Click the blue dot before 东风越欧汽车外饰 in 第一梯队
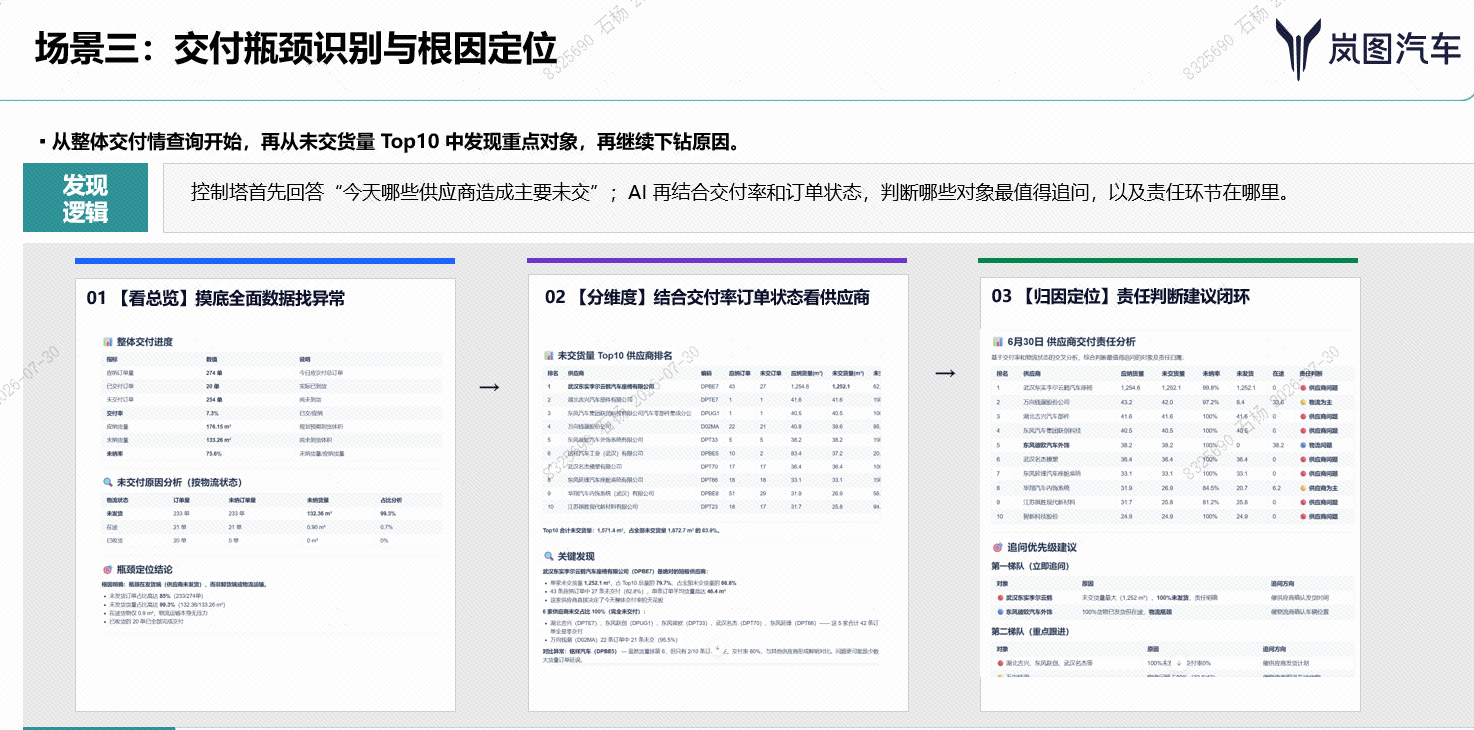Viewport: 1474px width, 730px height. point(999,611)
